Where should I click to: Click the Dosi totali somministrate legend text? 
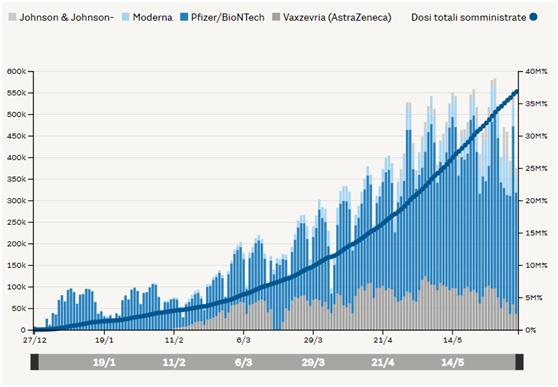point(469,17)
